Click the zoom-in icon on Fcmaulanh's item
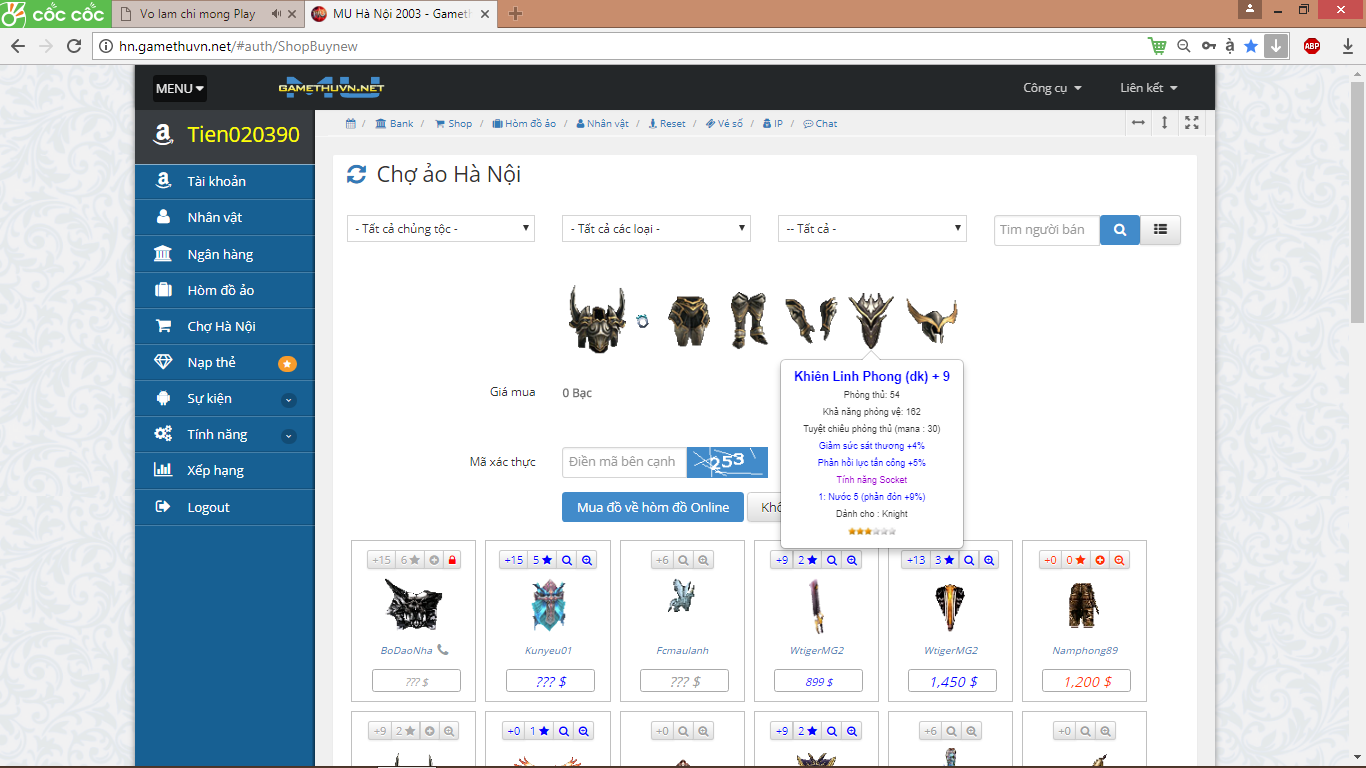This screenshot has width=1366, height=768. (x=704, y=560)
